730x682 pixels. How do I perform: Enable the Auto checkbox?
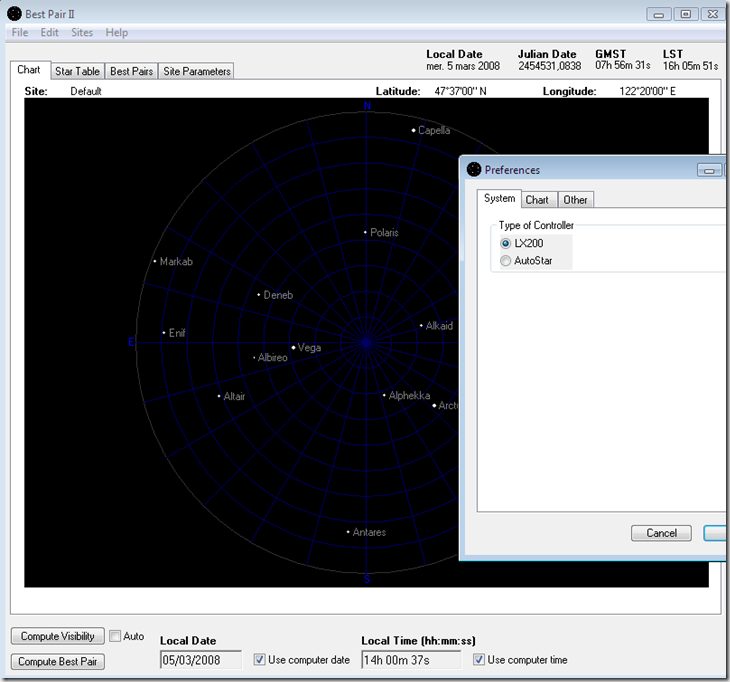pos(115,636)
